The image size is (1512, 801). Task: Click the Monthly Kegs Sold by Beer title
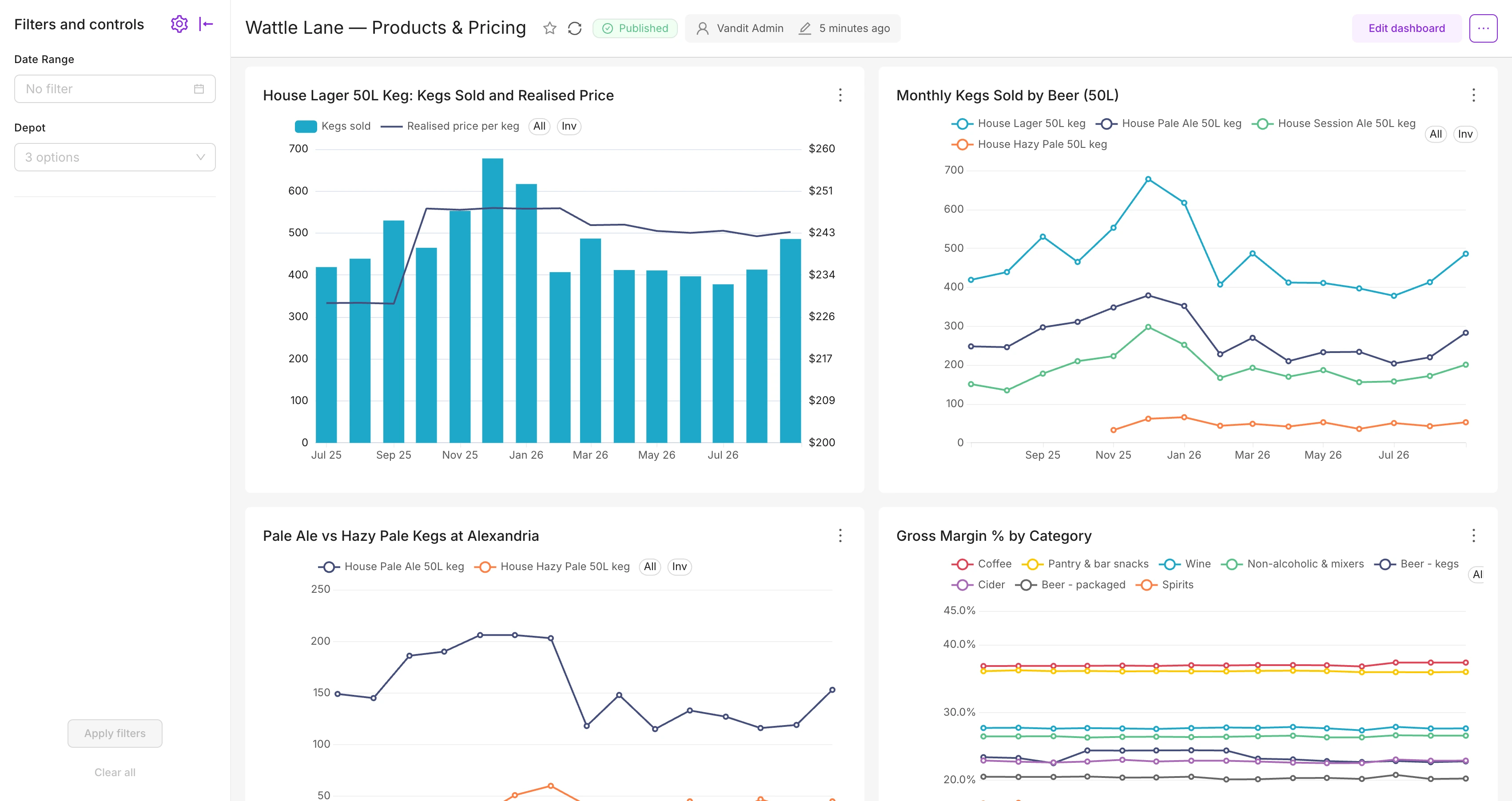[x=1007, y=95]
